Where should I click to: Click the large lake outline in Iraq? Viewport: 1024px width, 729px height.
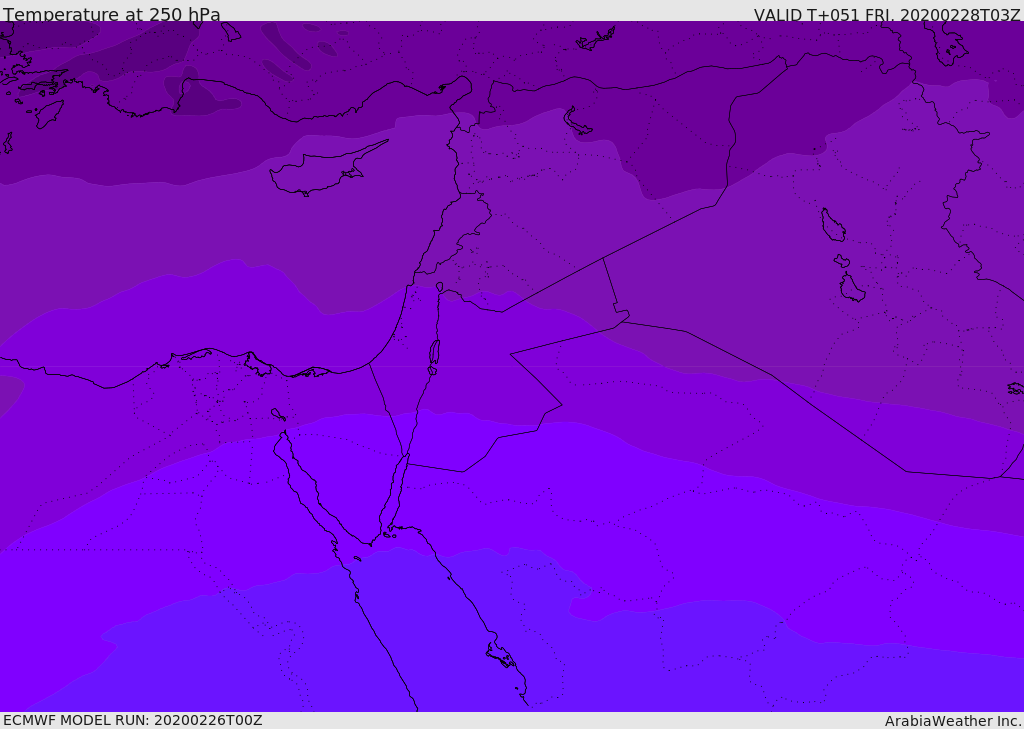coord(833,225)
